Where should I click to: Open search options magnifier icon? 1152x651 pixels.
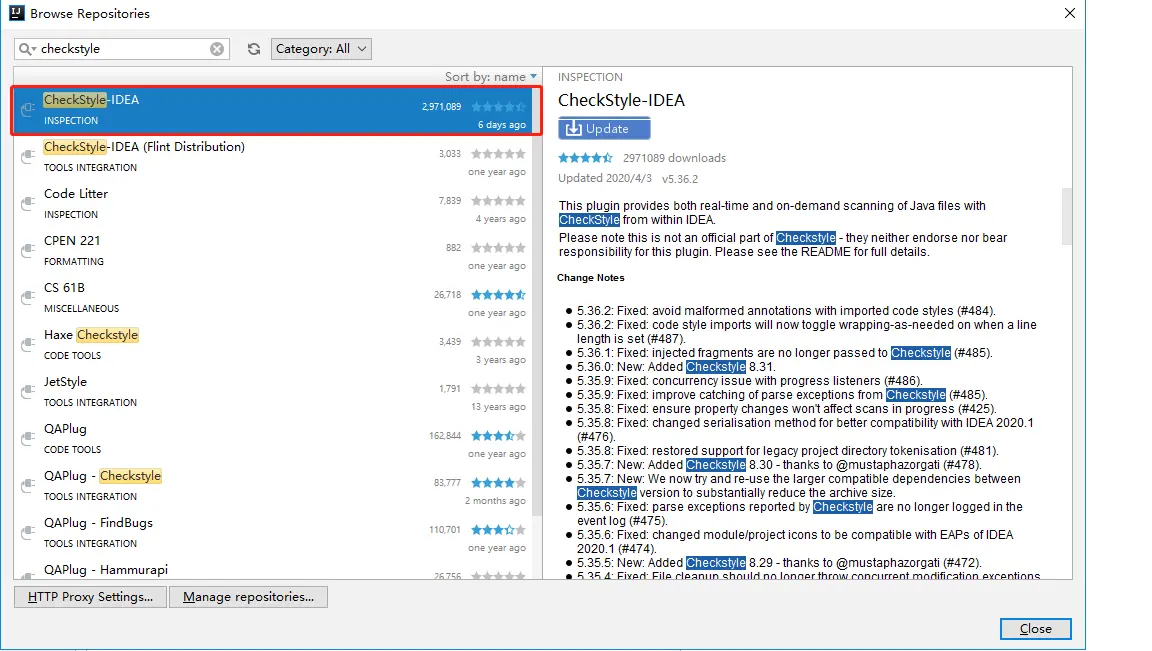pyautogui.click(x=27, y=48)
